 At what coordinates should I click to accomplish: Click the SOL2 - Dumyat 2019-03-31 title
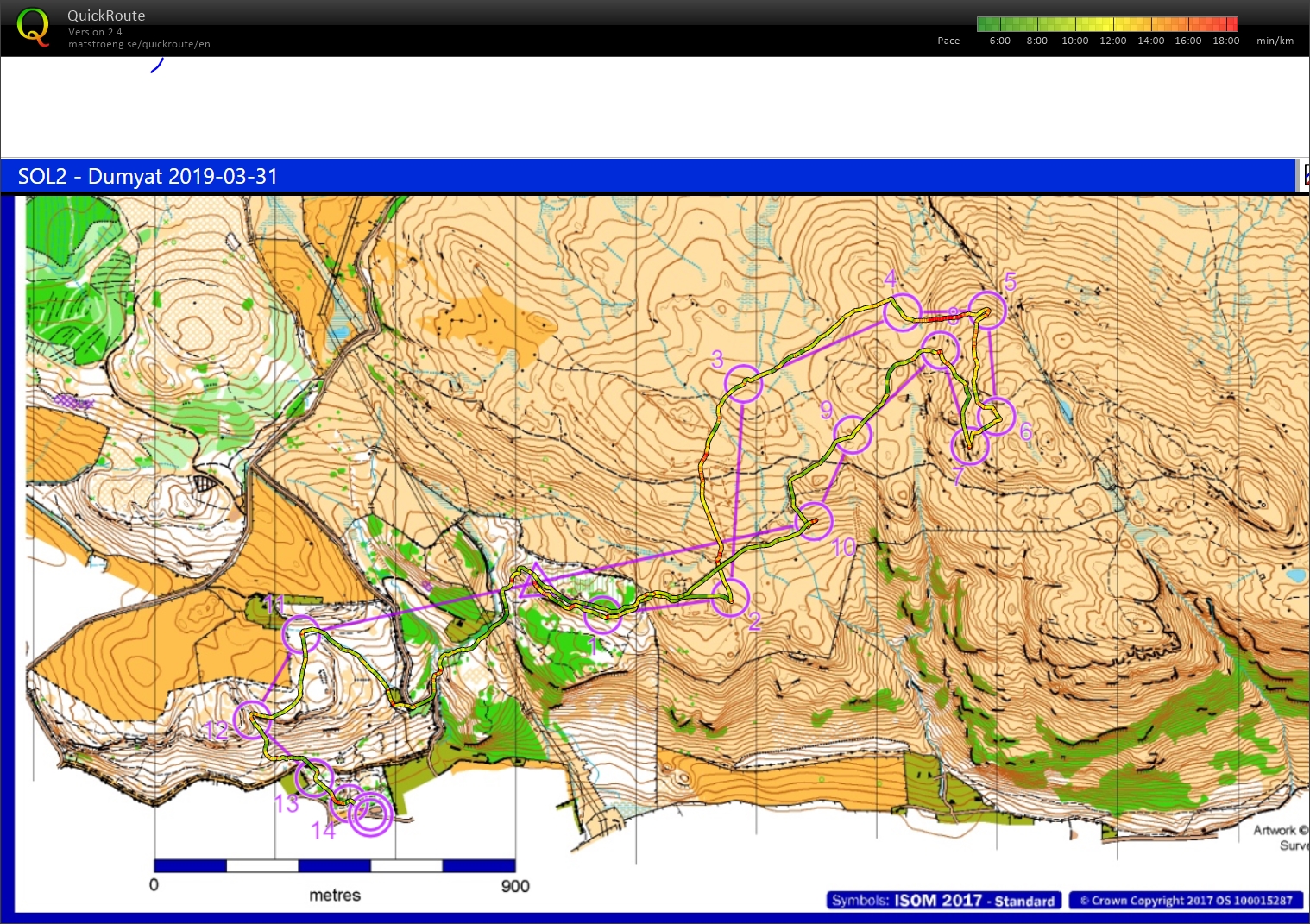pos(148,176)
